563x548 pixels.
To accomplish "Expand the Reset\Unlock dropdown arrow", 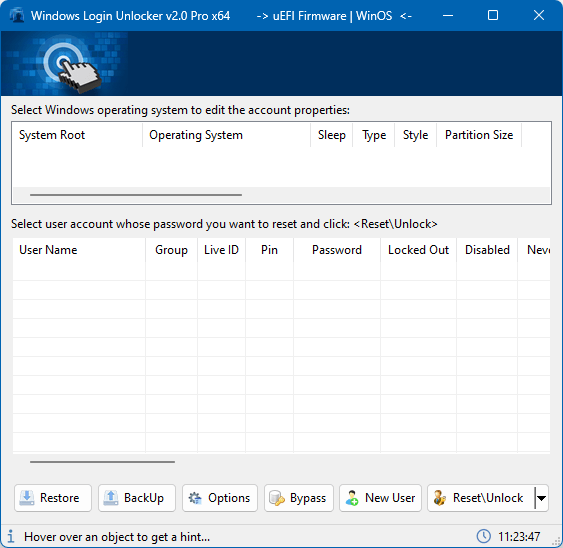I will (x=541, y=498).
